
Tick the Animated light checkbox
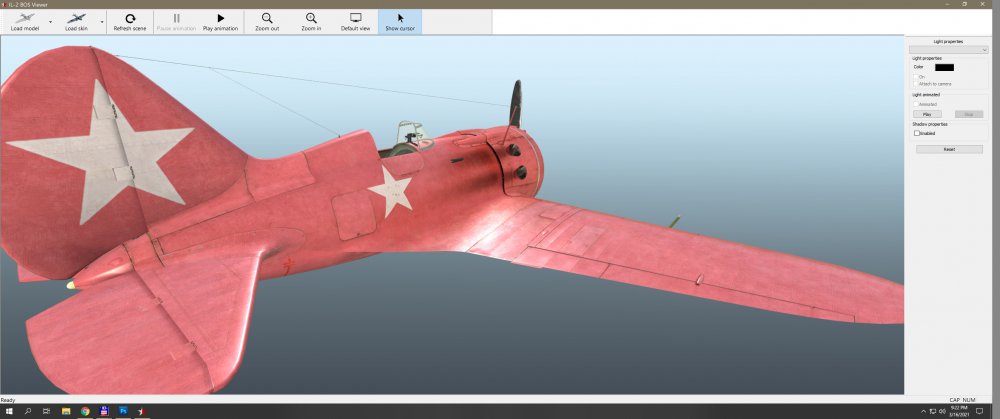tap(916, 104)
